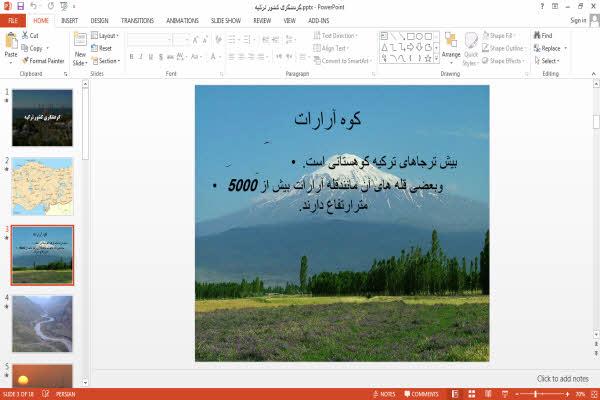
Task: Click the Save icon in quick access toolbar
Action: click(20, 6)
